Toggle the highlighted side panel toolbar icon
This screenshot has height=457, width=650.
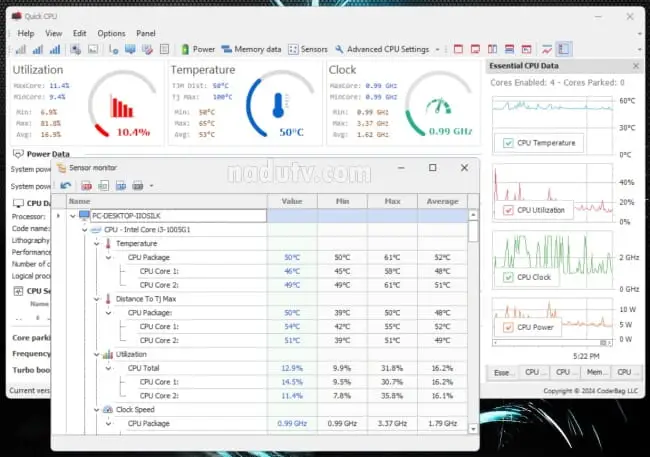[x=564, y=49]
